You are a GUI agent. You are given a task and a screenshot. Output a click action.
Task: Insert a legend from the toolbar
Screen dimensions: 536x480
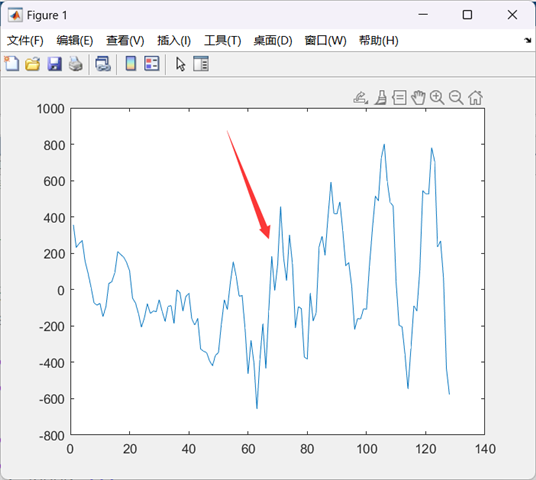click(x=152, y=64)
